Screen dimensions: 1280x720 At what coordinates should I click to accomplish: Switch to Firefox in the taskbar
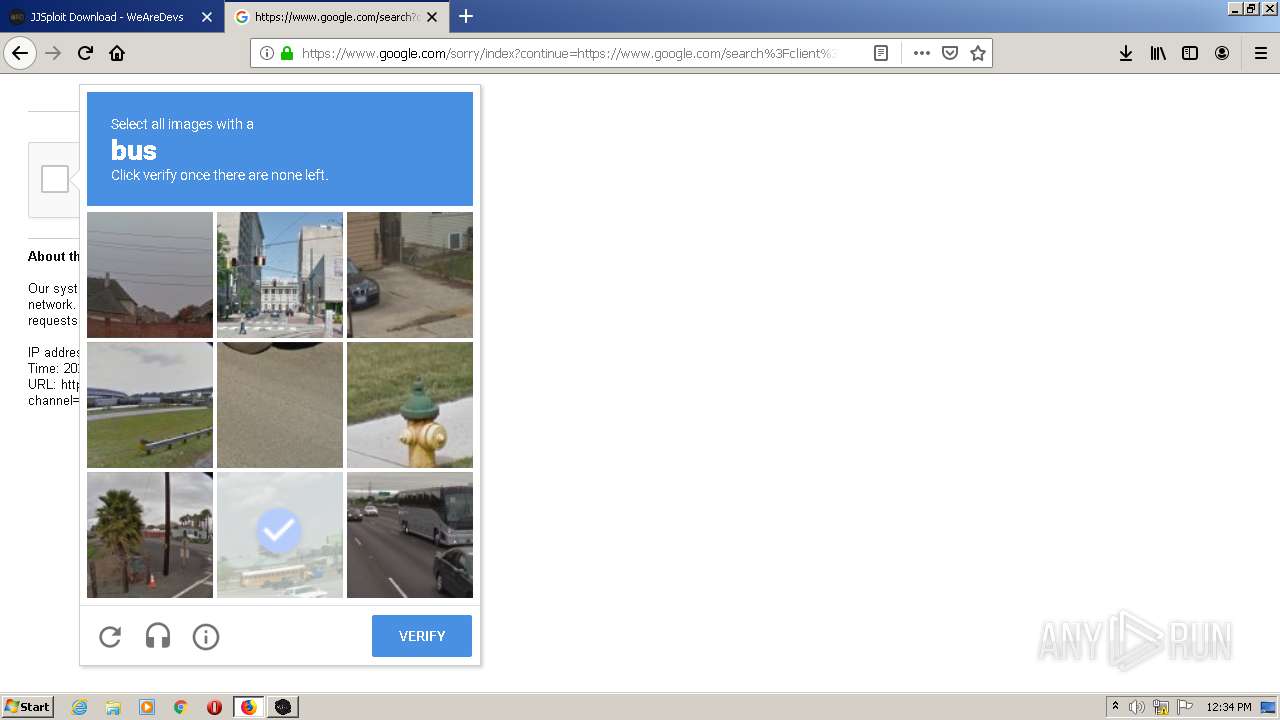pyautogui.click(x=249, y=707)
